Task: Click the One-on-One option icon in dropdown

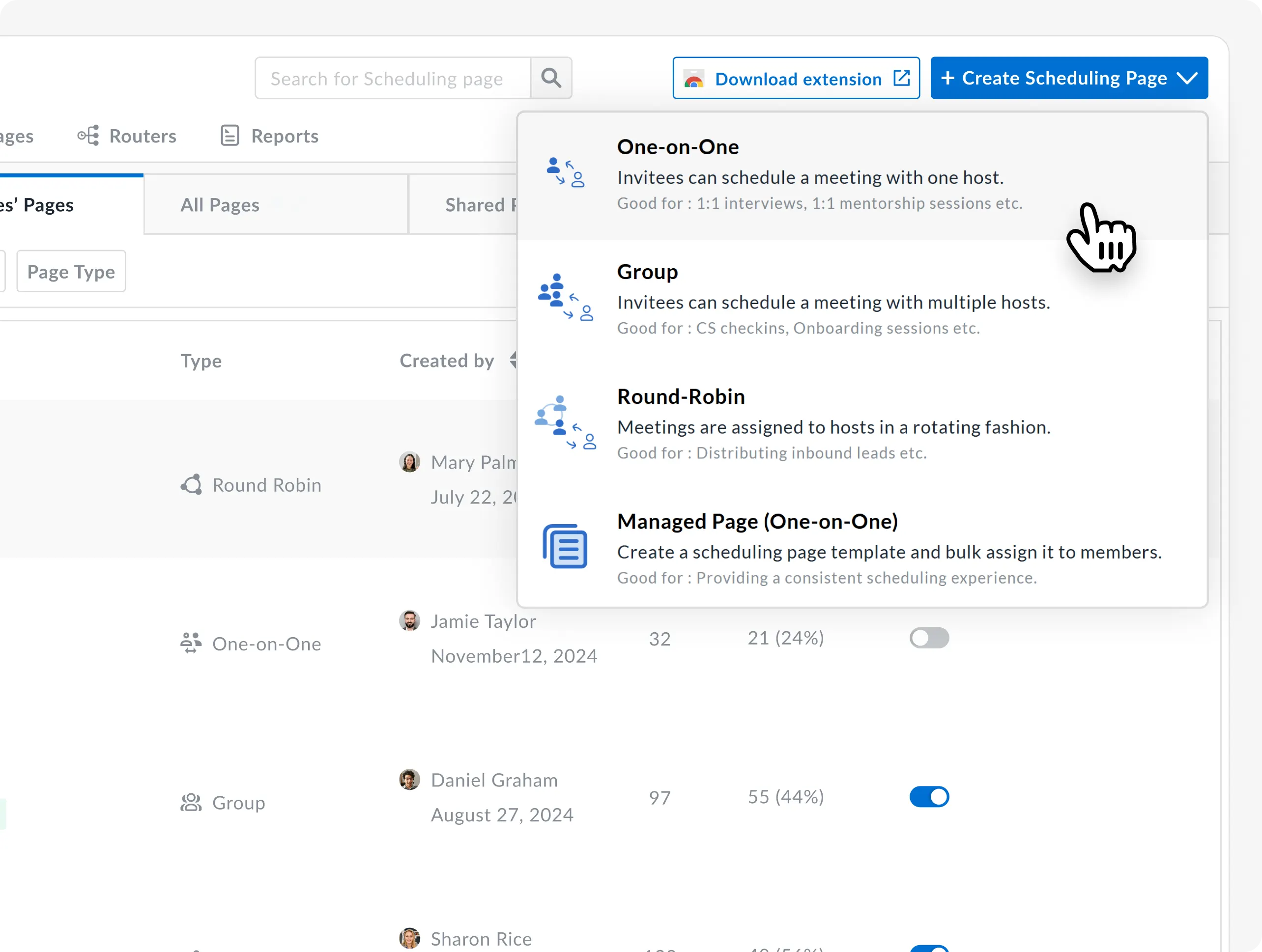Action: point(564,173)
